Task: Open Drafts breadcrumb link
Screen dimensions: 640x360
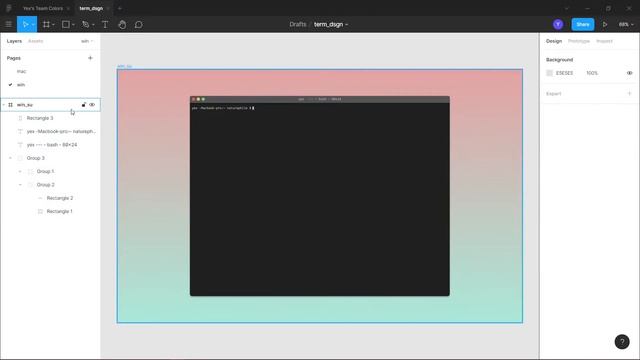Action: pos(298,24)
